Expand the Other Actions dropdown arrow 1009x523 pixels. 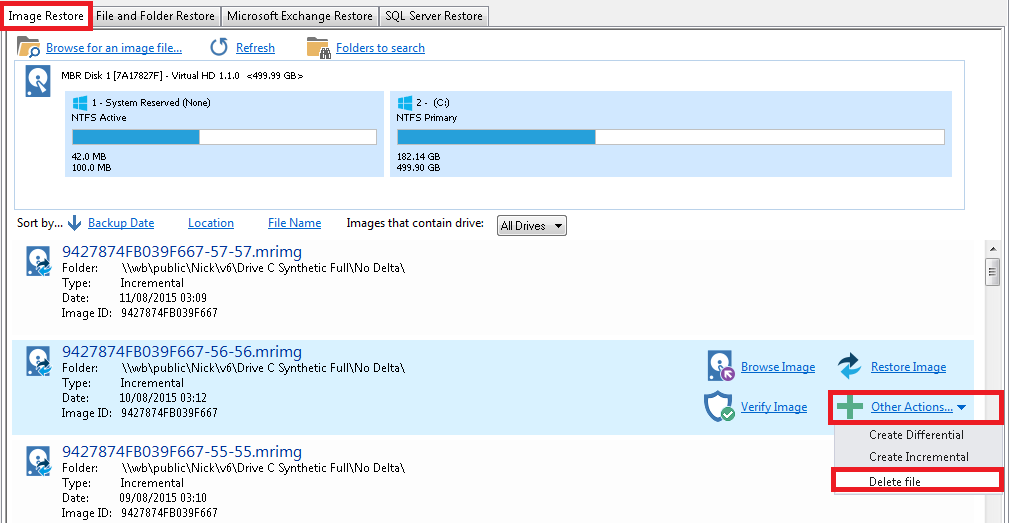(961, 408)
